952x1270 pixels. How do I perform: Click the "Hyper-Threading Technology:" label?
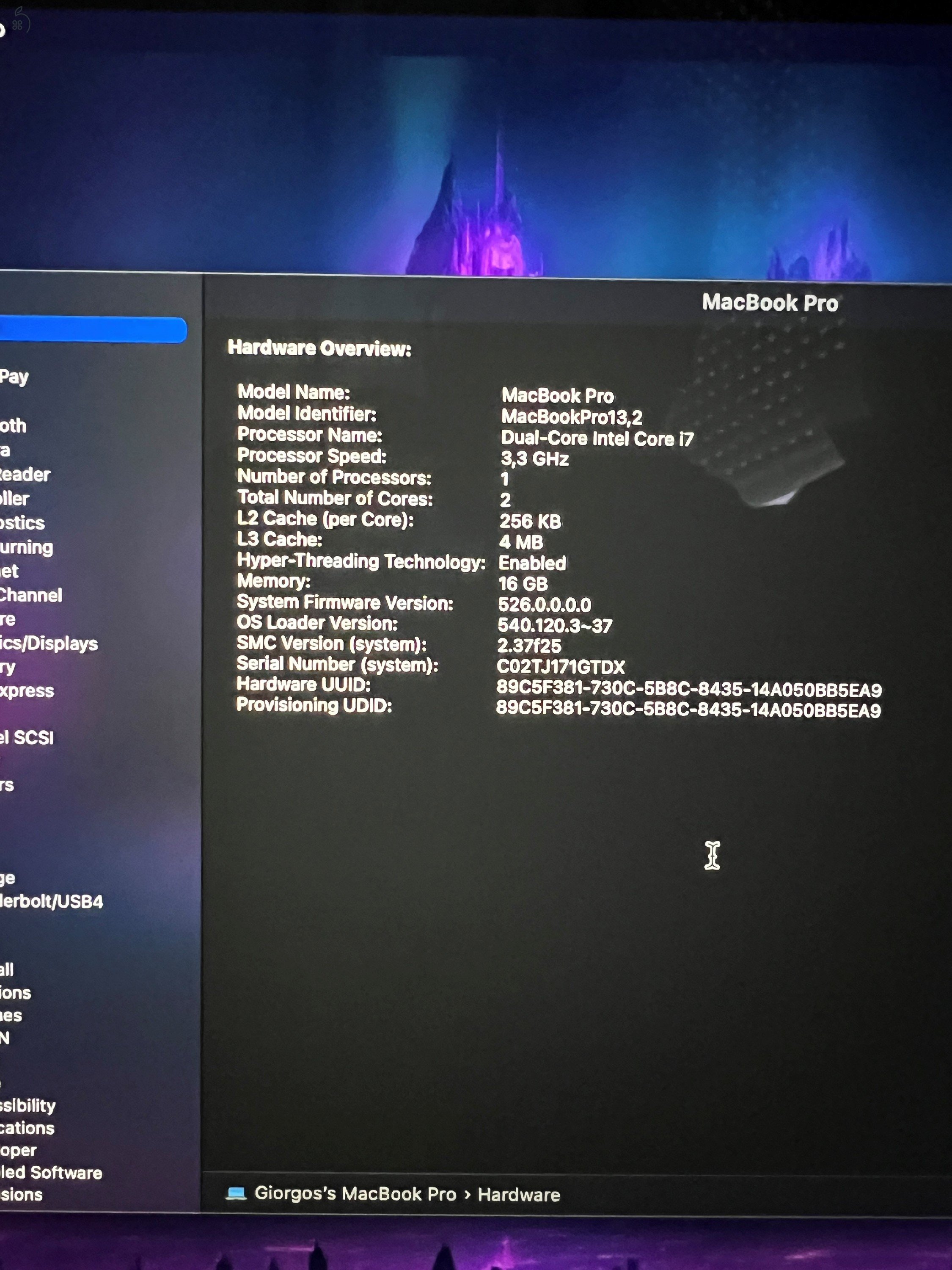pyautogui.click(x=361, y=561)
